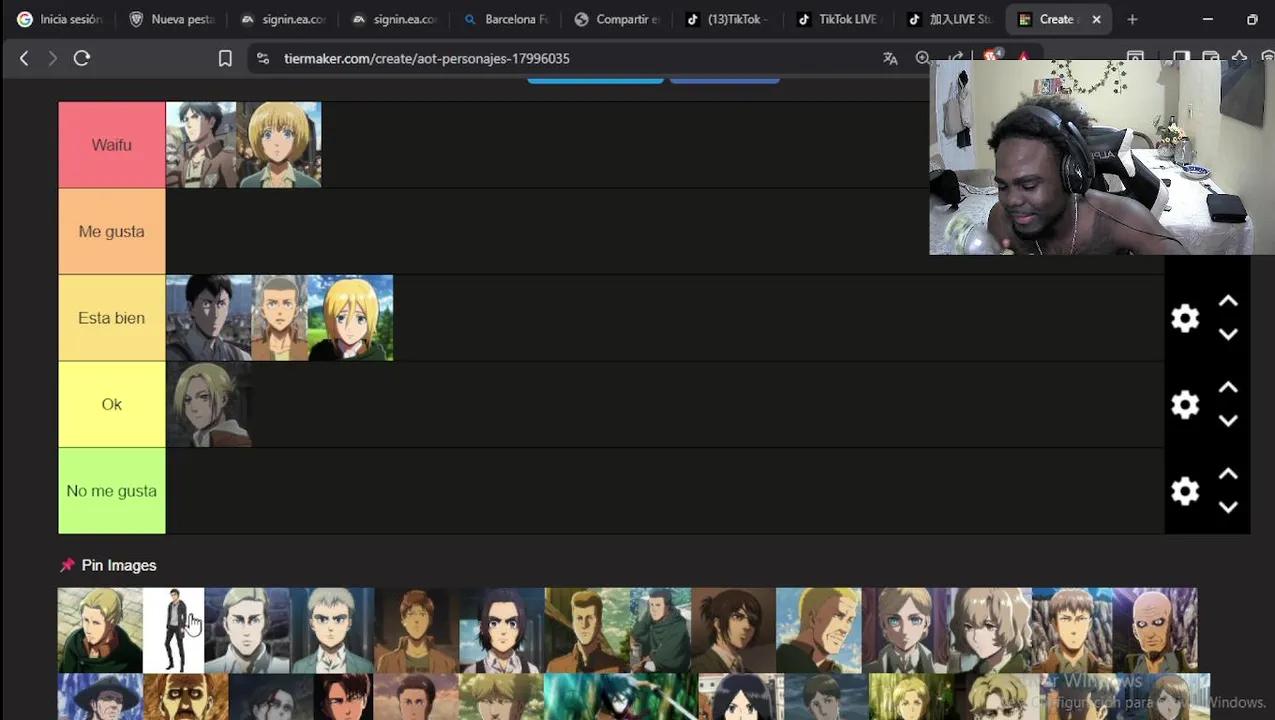Open settings gear for the Ok tier
Screen dimensions: 1275x720
click(x=1185, y=404)
